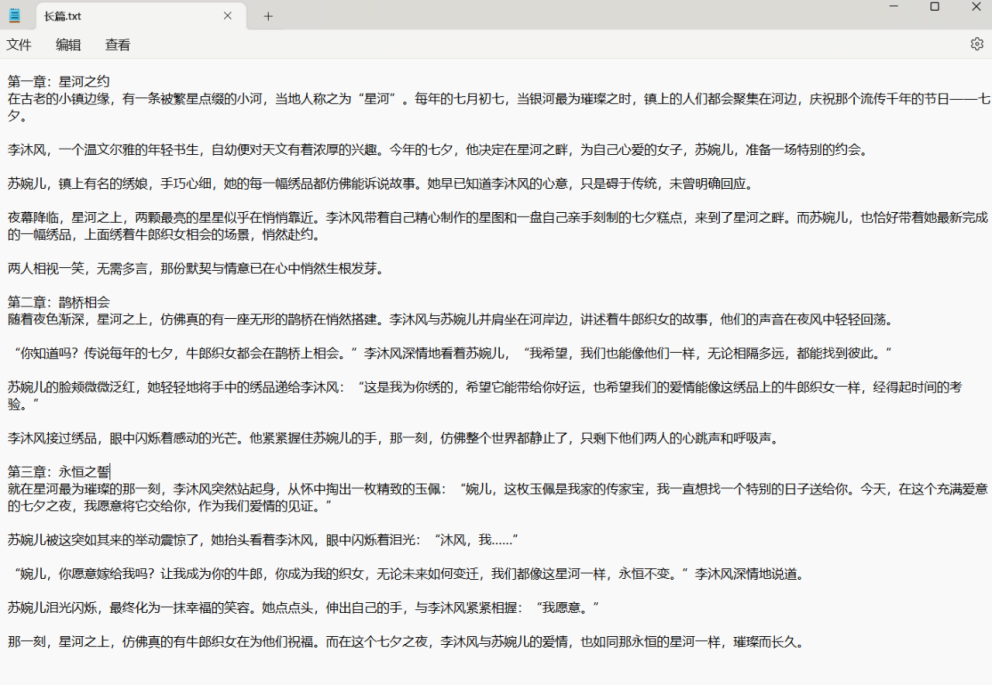The image size is (992, 686).
Task: Click the quote starting “你知道吗？
Action: point(453,354)
